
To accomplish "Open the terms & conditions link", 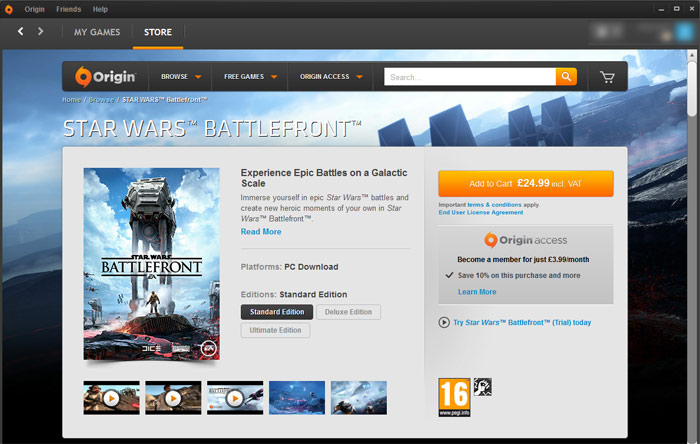I will click(494, 205).
